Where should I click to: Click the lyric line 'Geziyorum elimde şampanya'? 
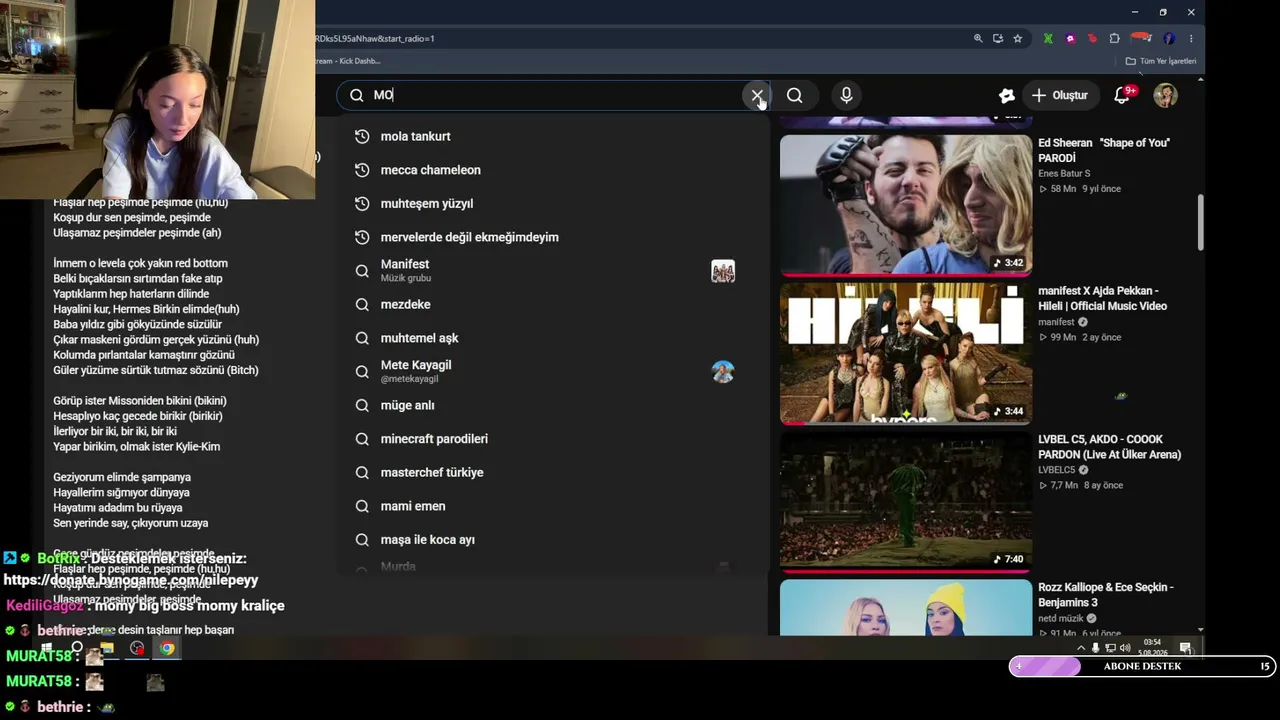pyautogui.click(x=122, y=477)
